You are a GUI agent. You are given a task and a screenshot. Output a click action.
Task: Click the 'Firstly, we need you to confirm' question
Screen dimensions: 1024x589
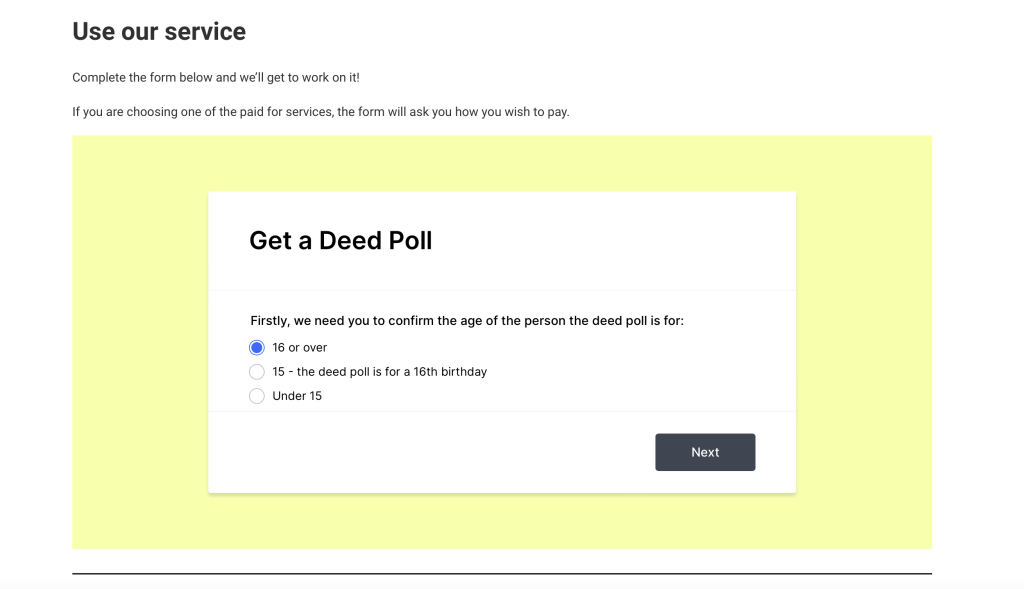[467, 321]
